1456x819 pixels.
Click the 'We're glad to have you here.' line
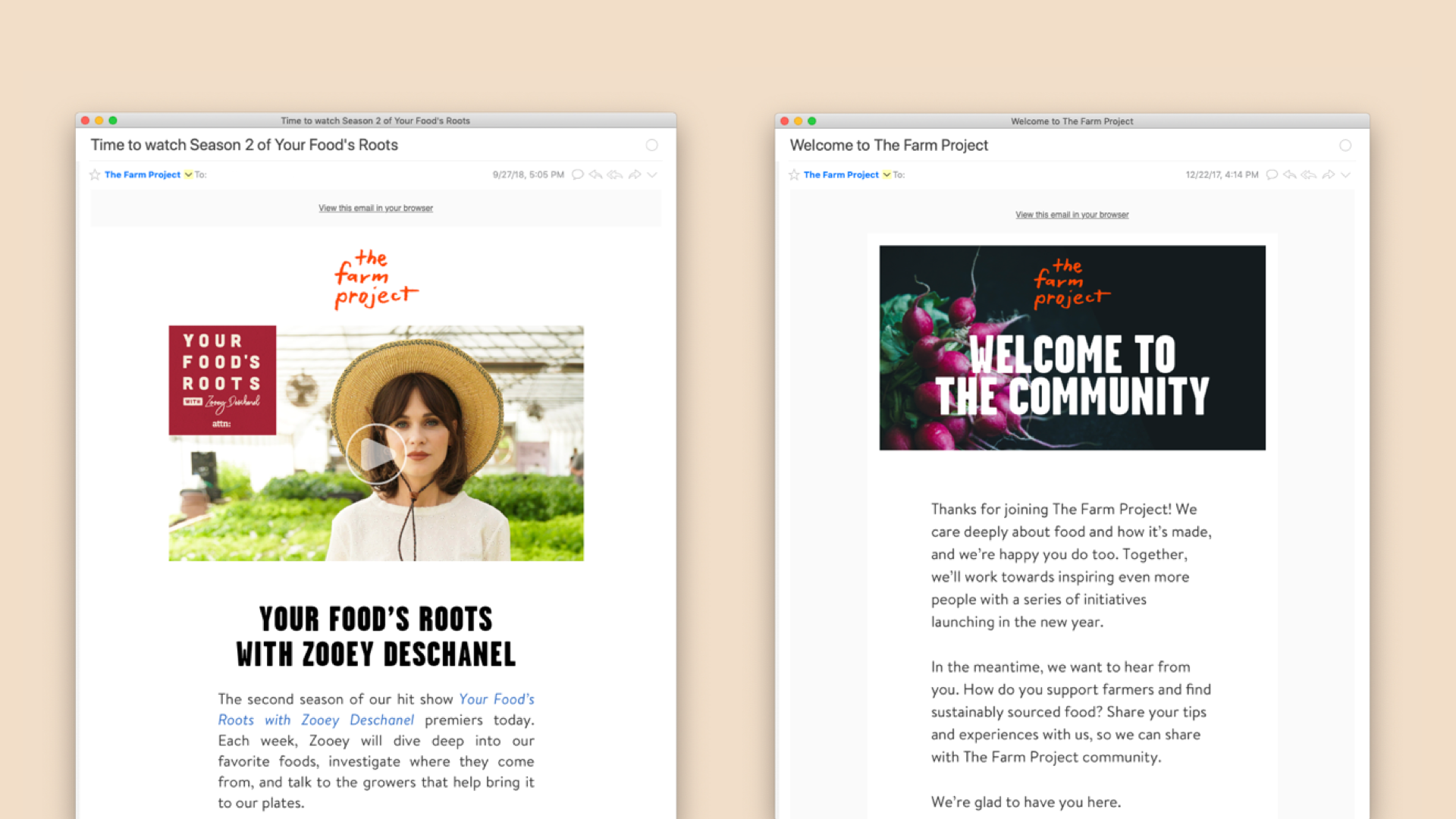click(x=1026, y=802)
